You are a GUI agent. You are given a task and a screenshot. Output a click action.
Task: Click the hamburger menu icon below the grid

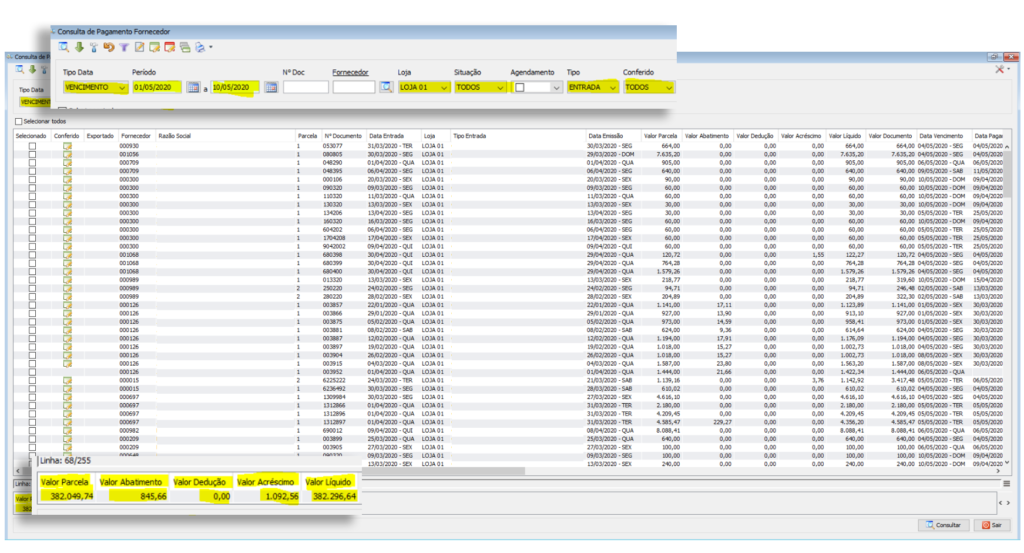pyautogui.click(x=1006, y=484)
